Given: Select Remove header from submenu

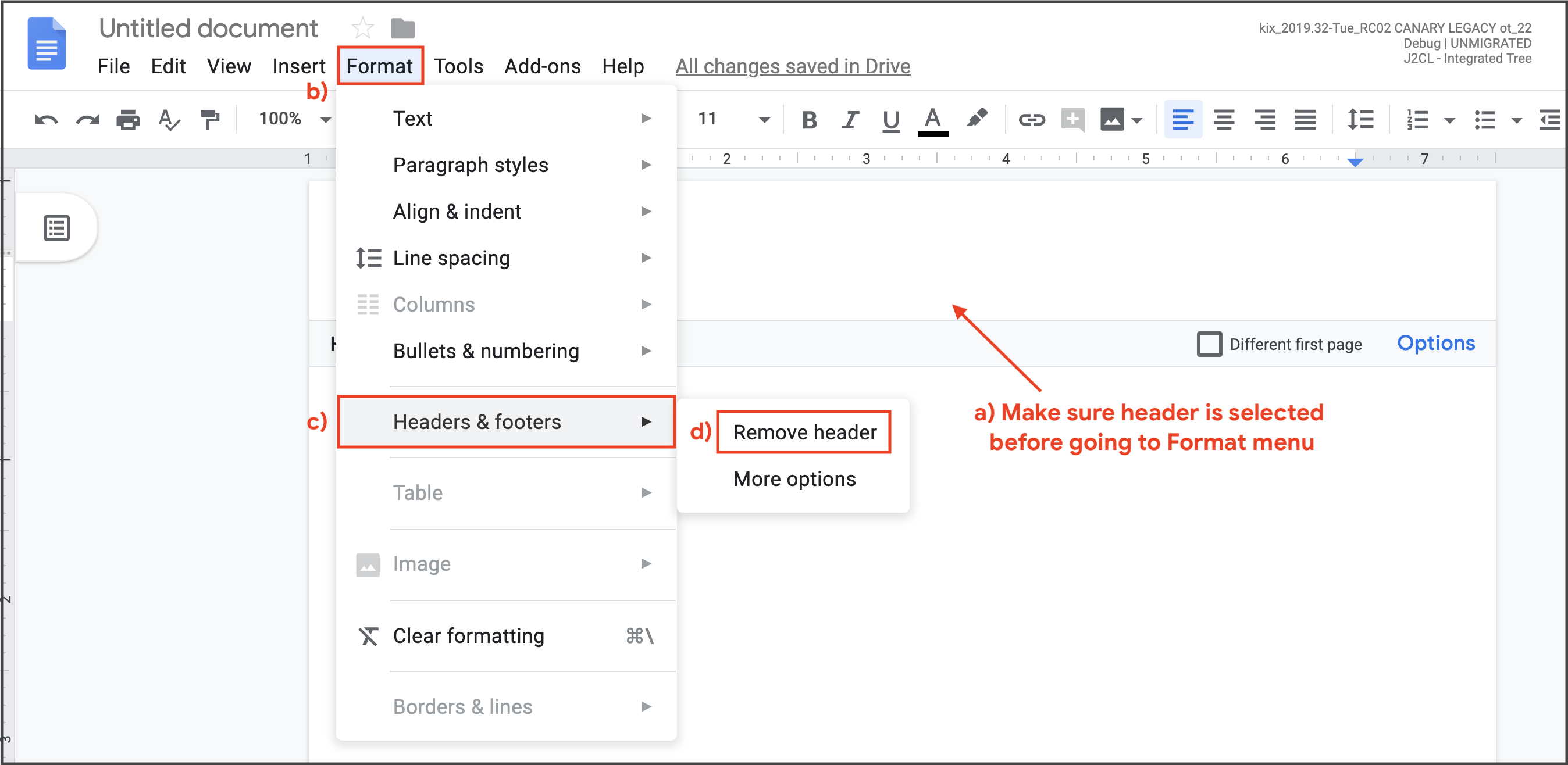Looking at the screenshot, I should (805, 433).
